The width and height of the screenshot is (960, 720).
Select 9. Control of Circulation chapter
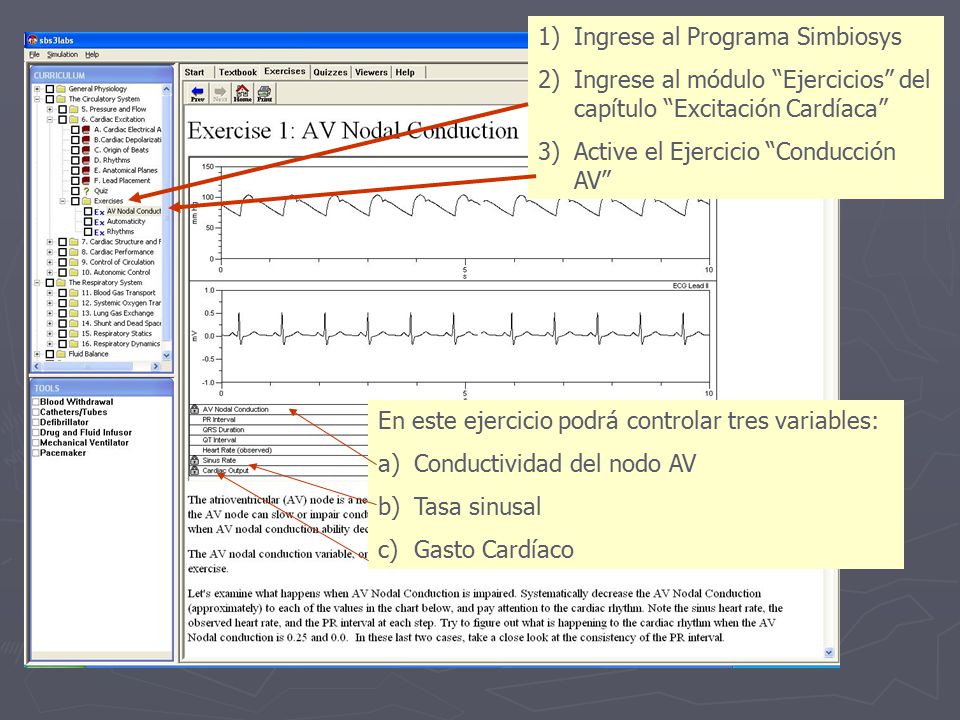pyautogui.click(x=118, y=262)
